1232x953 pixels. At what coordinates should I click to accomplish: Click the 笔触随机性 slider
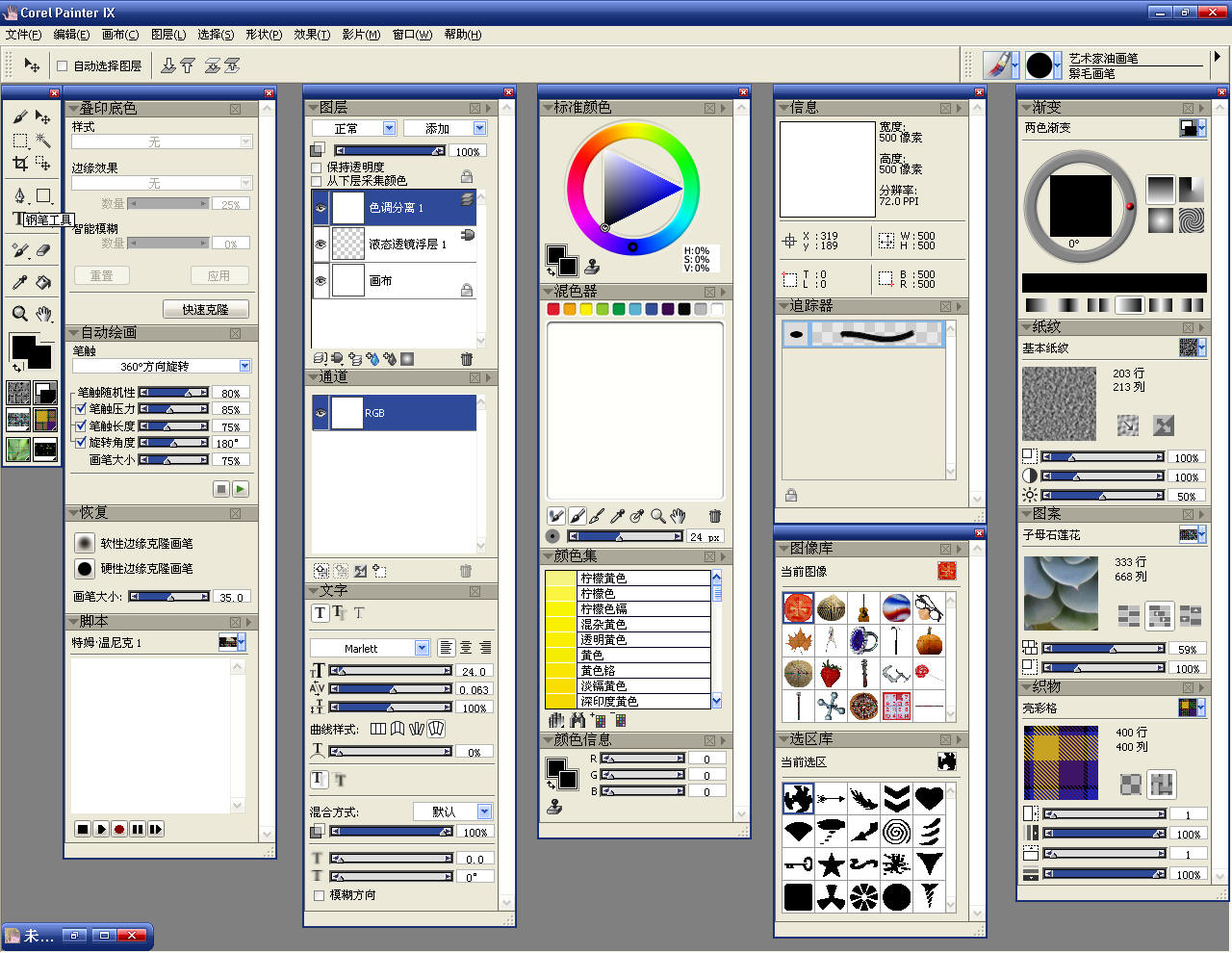(x=173, y=393)
